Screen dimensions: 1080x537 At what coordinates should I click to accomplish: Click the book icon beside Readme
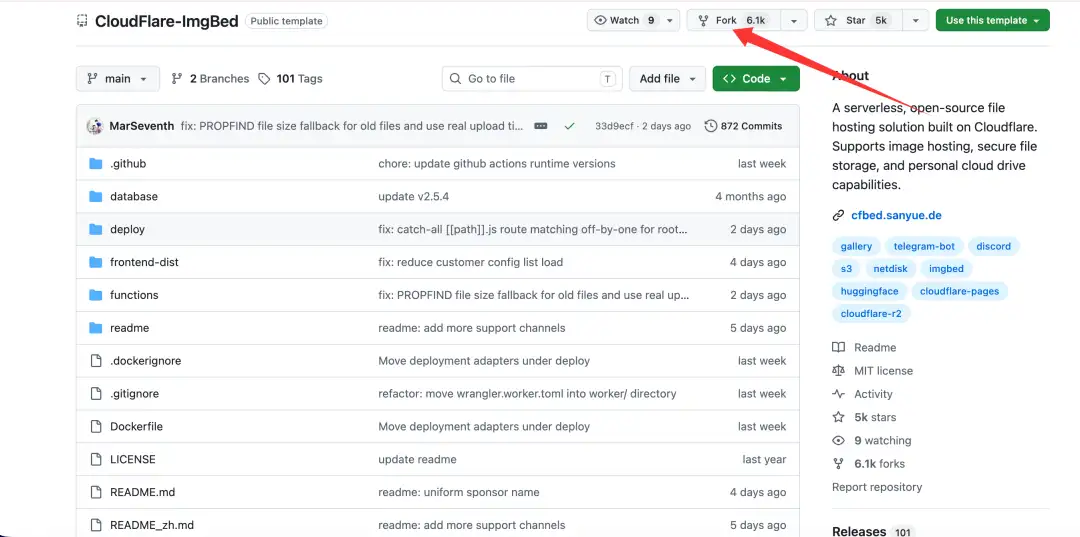coord(838,348)
